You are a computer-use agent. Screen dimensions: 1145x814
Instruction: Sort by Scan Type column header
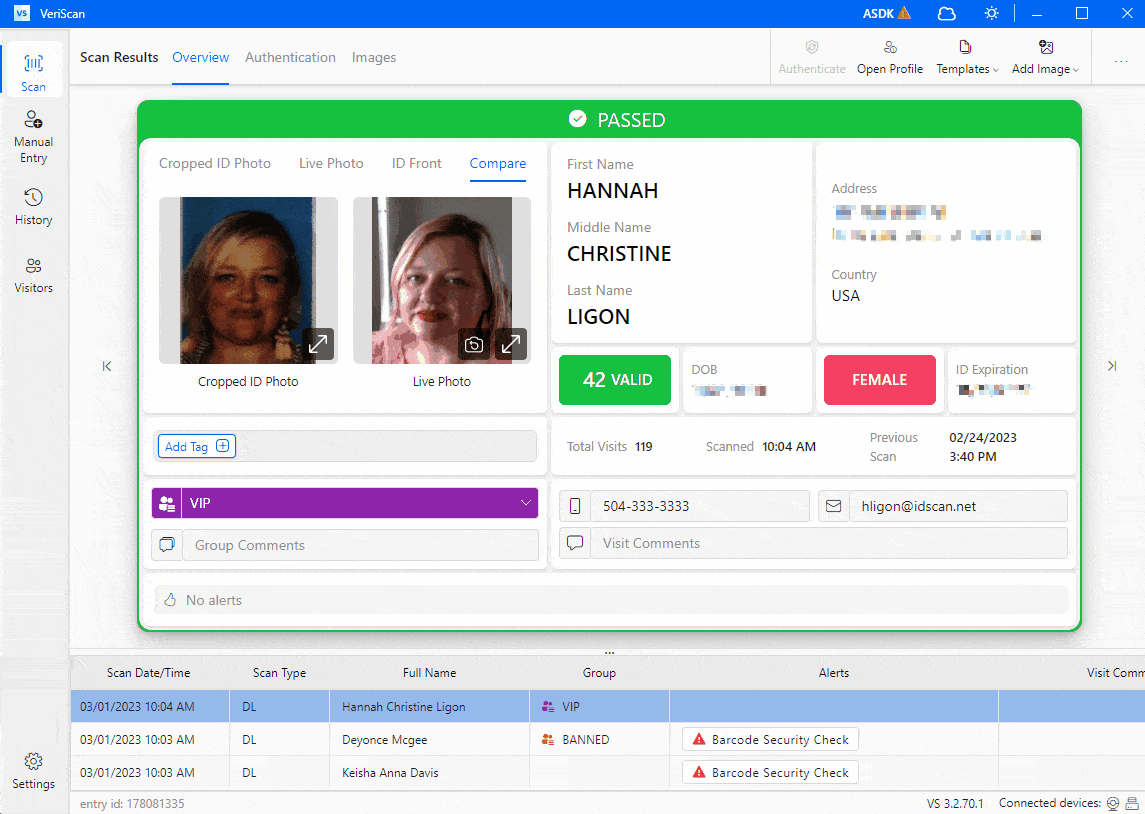tap(279, 672)
